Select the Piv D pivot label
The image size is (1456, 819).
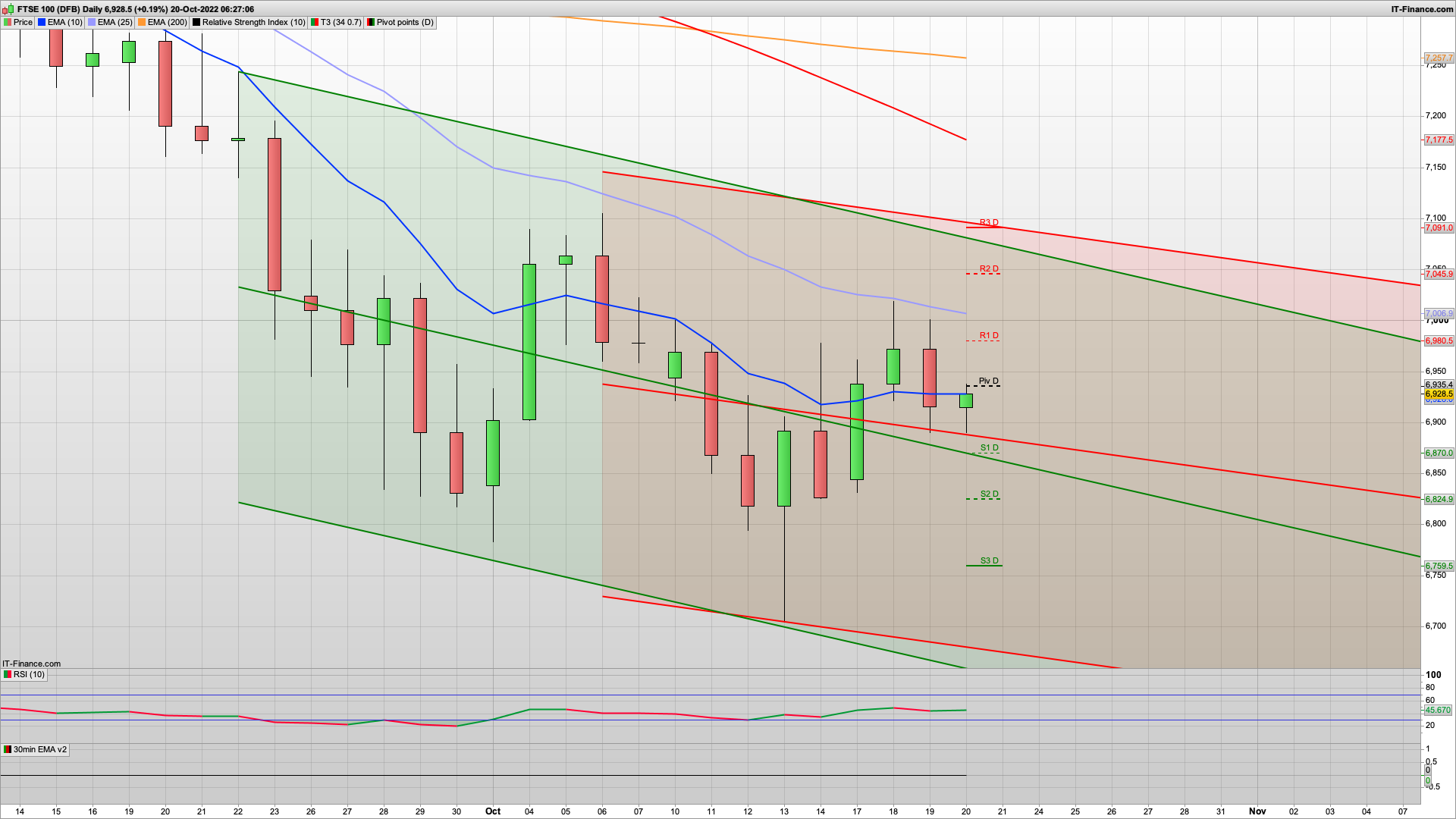pyautogui.click(x=989, y=381)
